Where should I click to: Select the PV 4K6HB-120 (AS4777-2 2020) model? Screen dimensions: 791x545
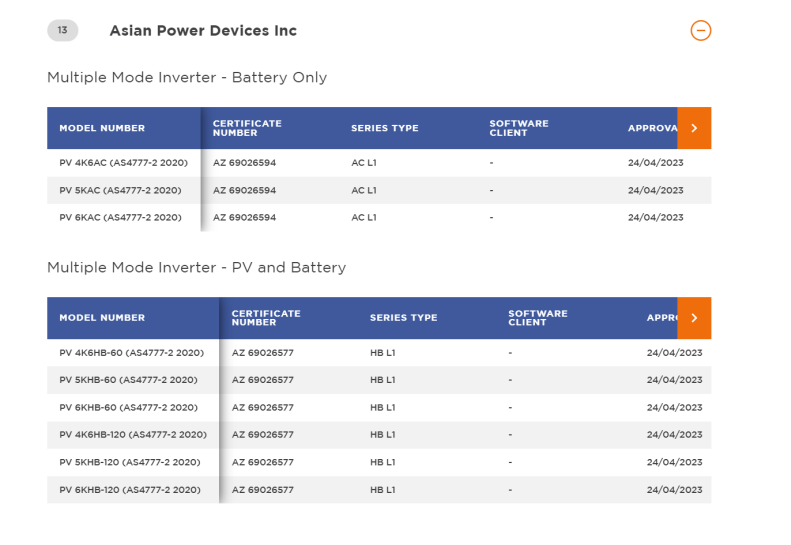click(x=133, y=435)
